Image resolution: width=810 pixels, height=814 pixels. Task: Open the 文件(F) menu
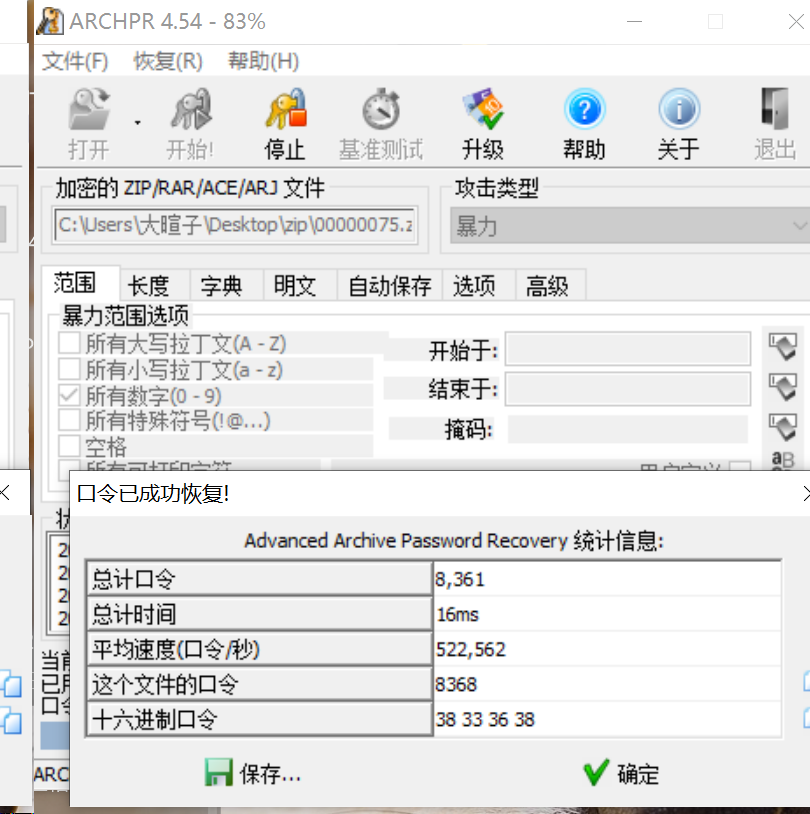[x=75, y=61]
